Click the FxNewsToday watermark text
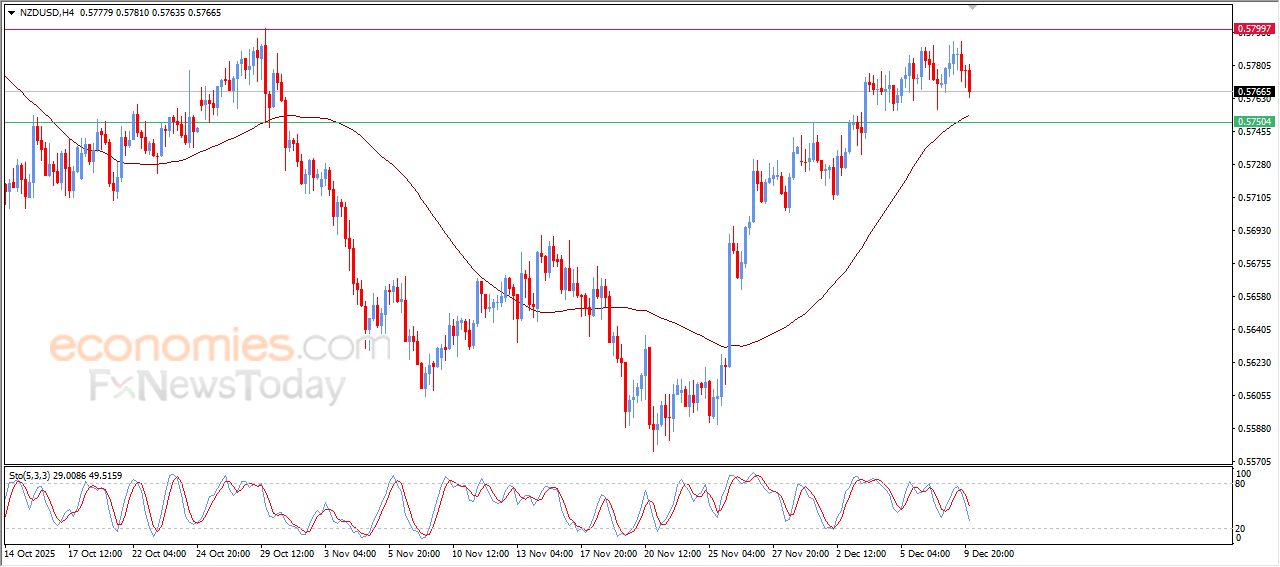Viewport: 1280px width, 567px height. click(x=218, y=386)
